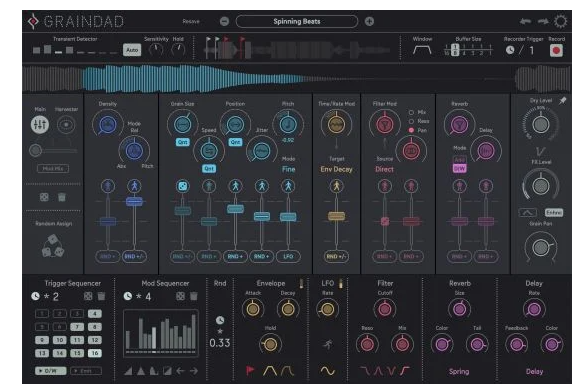Screen dimensions: 587x389
Task: Toggle Qnt under Position
Action: (x=235, y=142)
